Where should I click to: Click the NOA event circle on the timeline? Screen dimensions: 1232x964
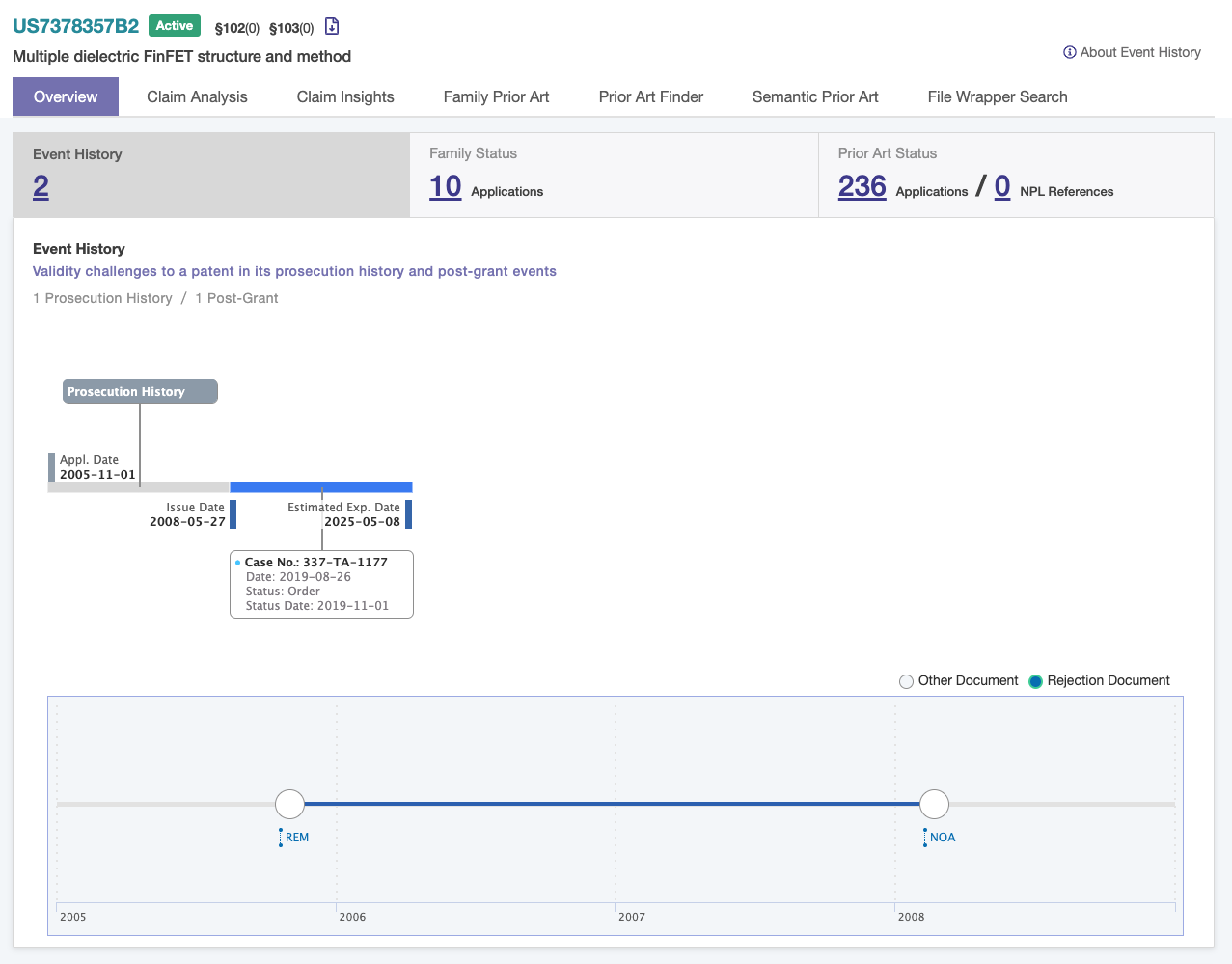[x=934, y=804]
